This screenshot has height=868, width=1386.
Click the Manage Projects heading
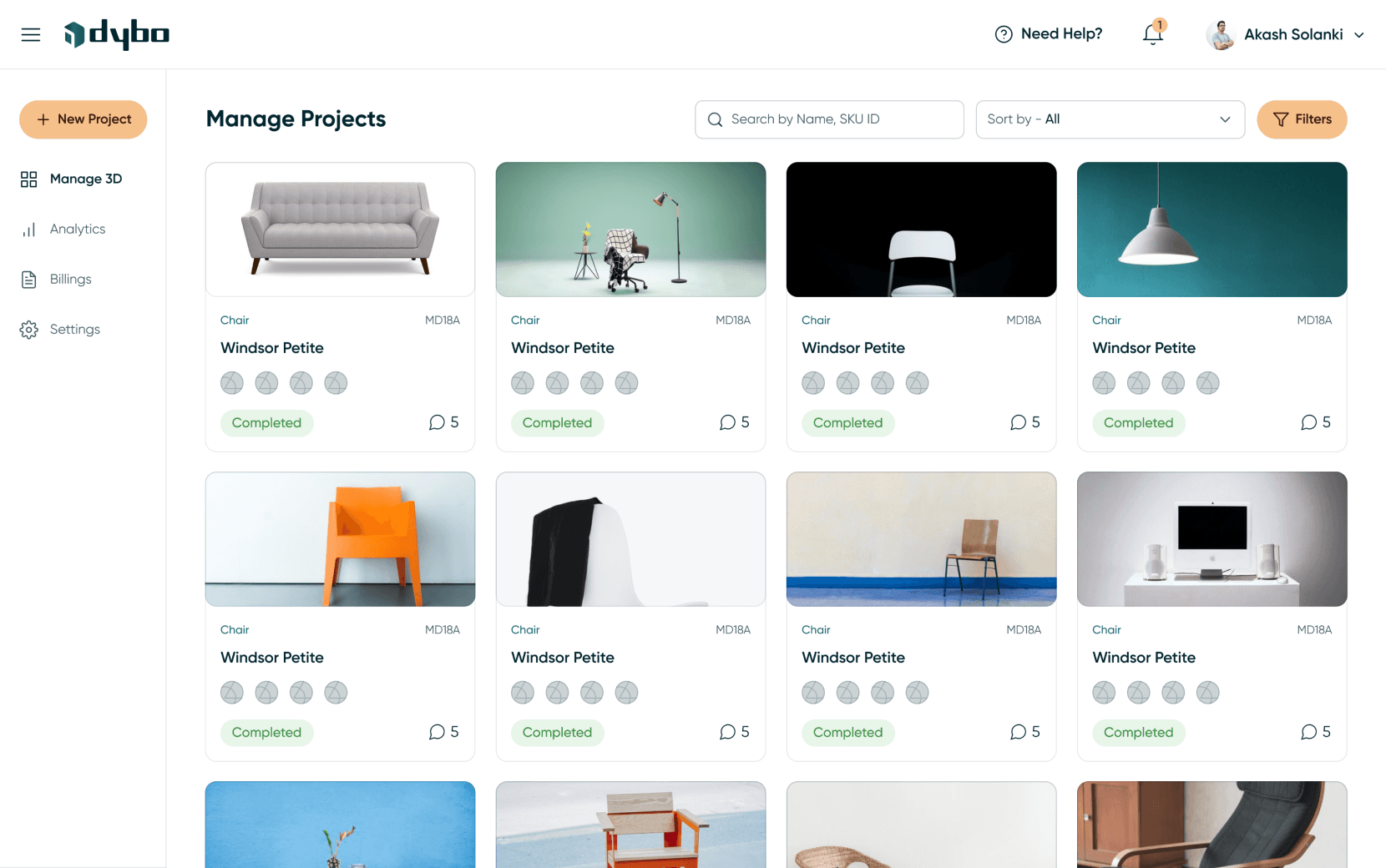click(x=296, y=119)
